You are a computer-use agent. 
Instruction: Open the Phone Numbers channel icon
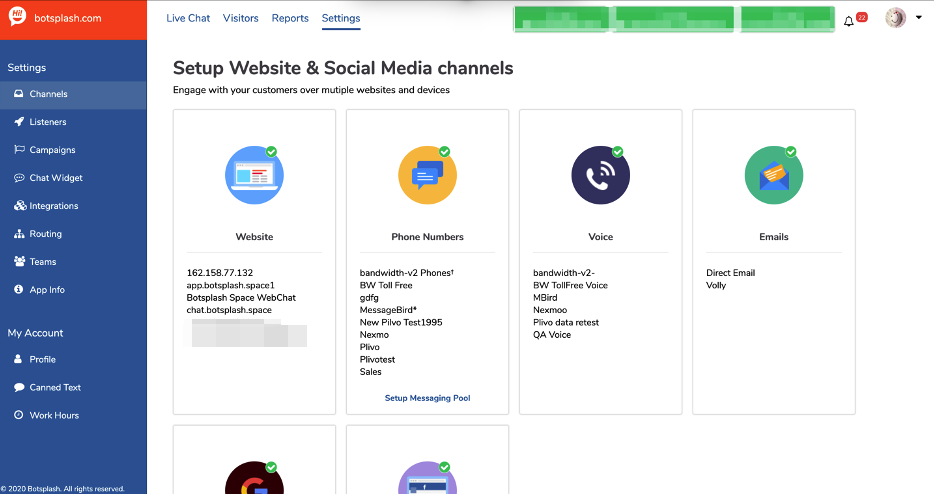click(x=428, y=175)
